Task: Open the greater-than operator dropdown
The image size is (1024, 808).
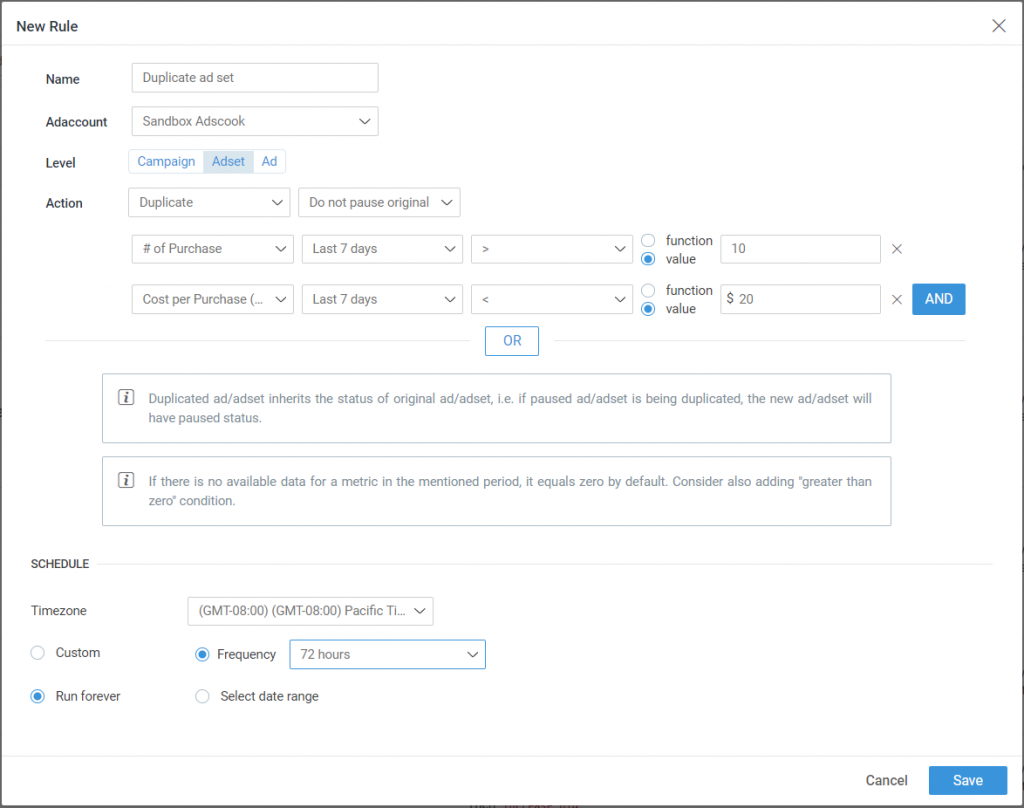Action: (552, 249)
